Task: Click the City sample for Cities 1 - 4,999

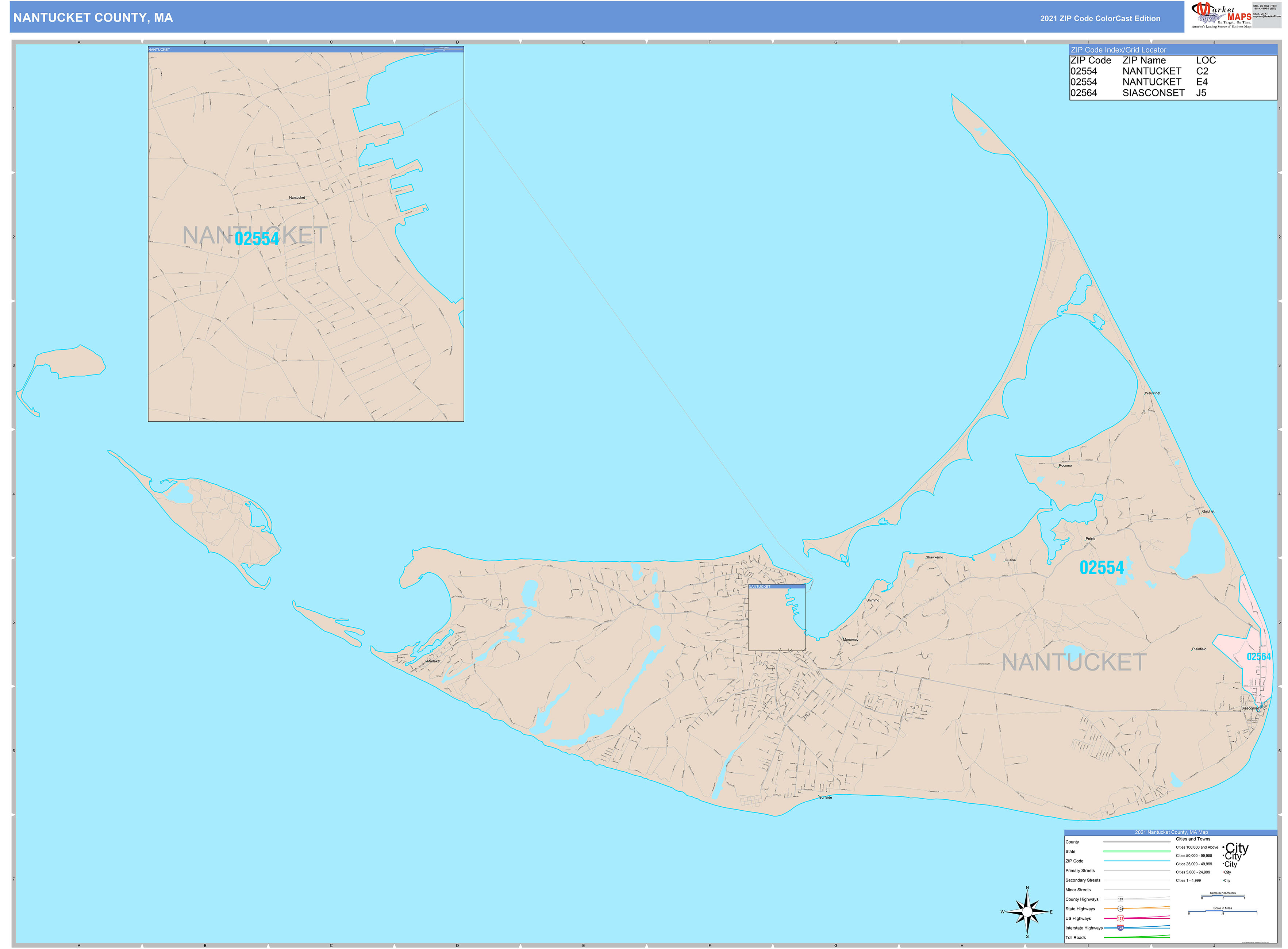Action: [1227, 881]
